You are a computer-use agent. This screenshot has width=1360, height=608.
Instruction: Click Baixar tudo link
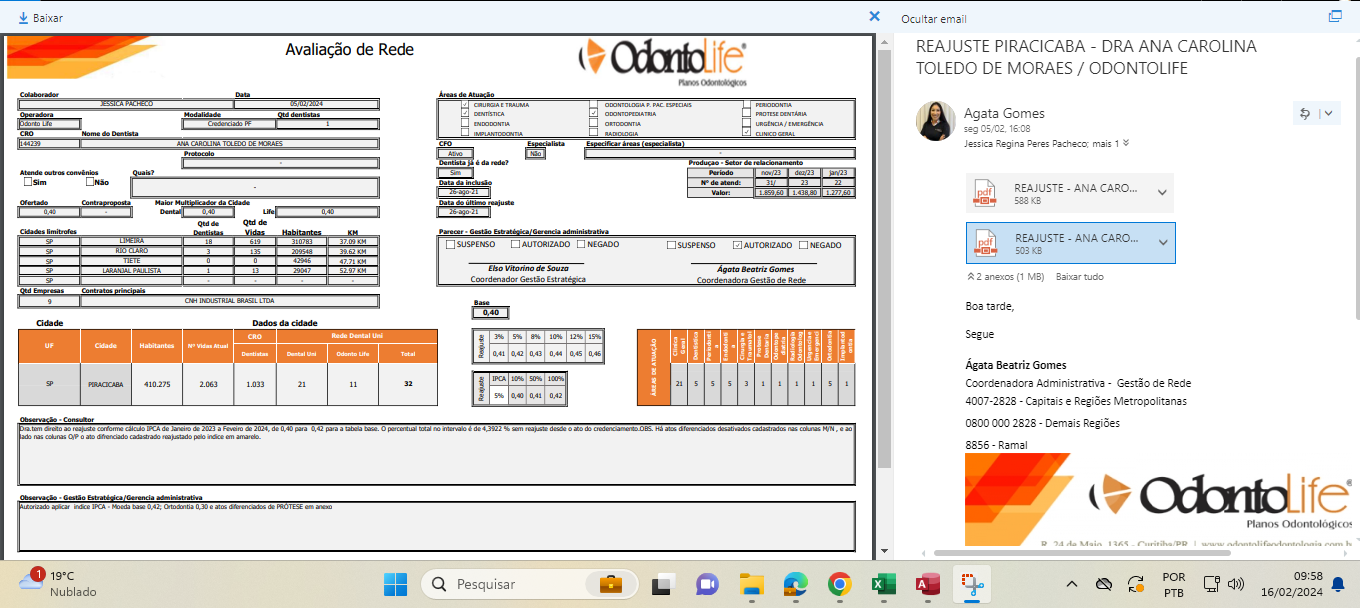(1080, 276)
